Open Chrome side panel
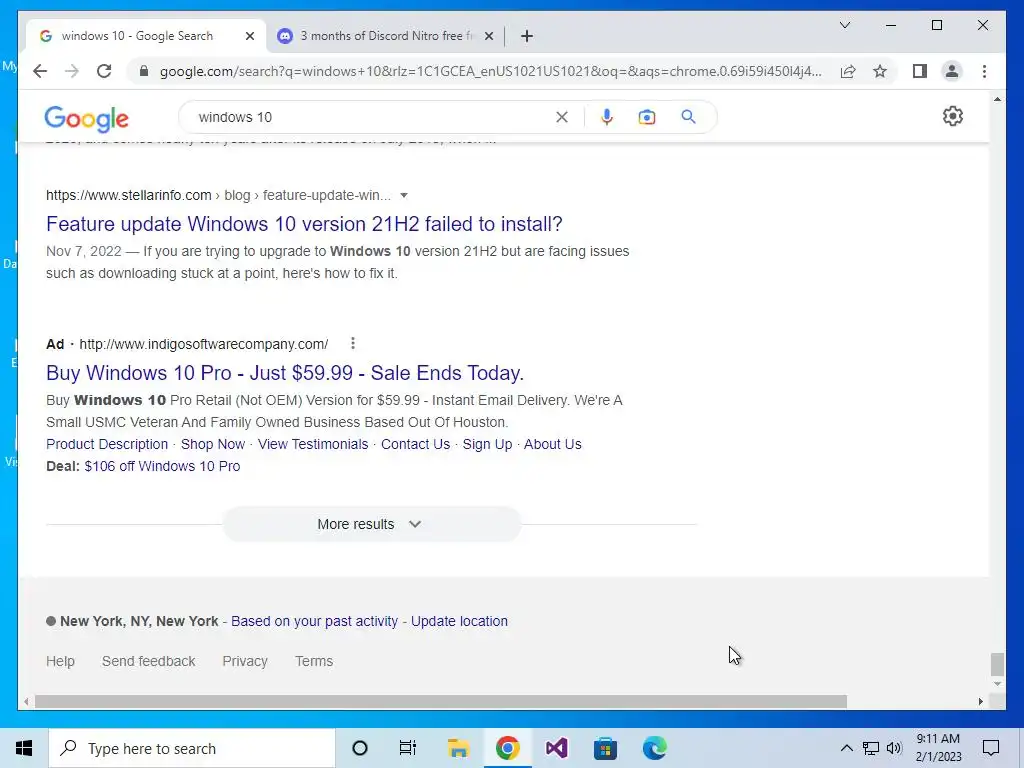The height and width of the screenshot is (768, 1024). point(920,71)
